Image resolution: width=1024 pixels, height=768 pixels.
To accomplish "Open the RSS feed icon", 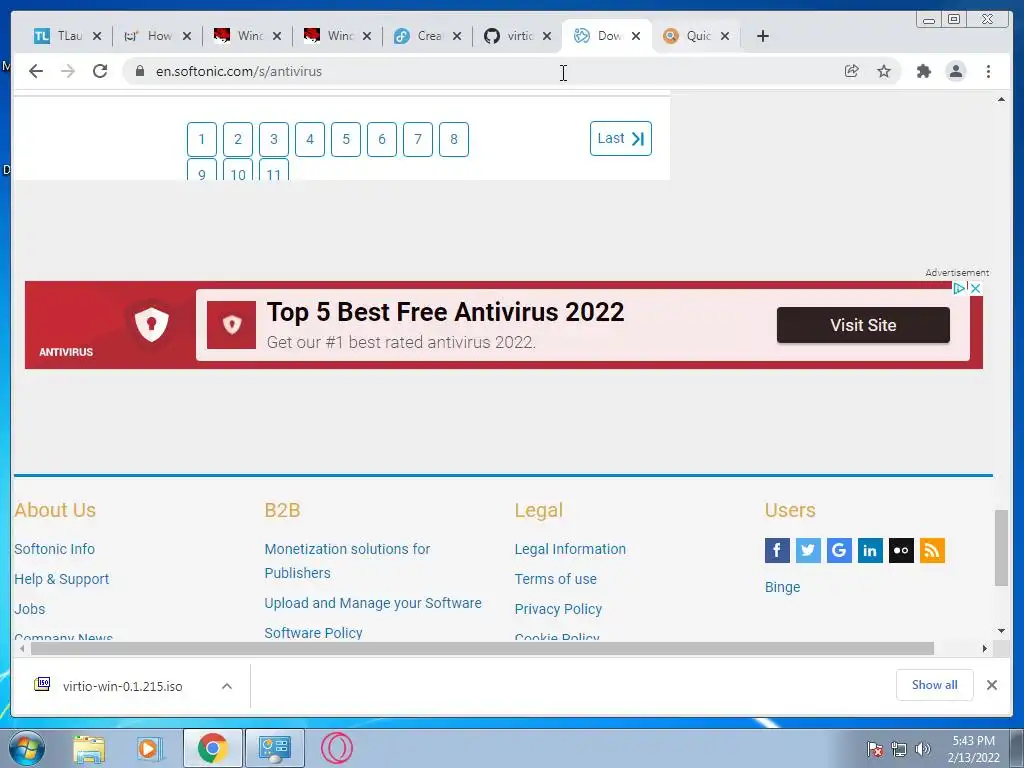I will 933,551.
